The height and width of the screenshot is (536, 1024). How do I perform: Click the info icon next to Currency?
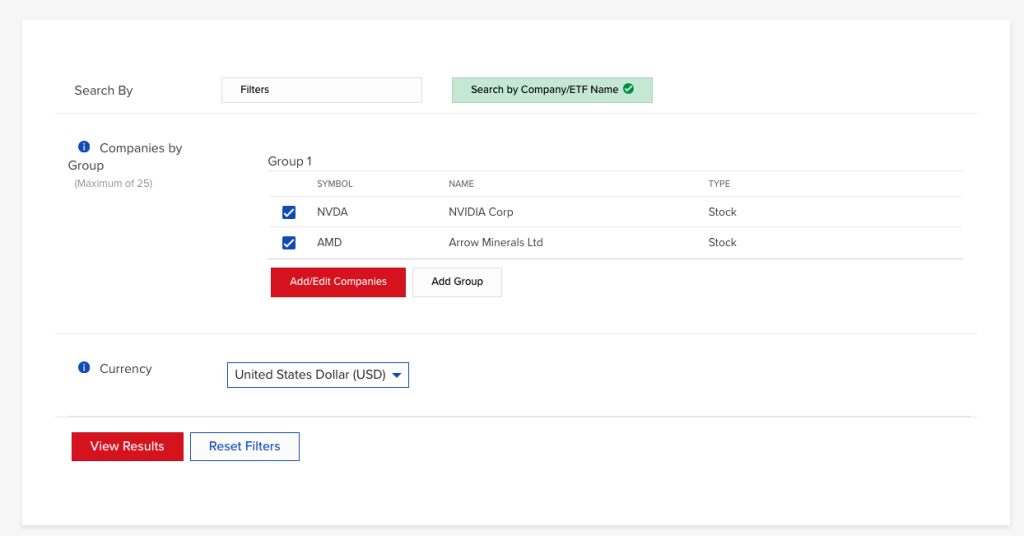(x=84, y=368)
